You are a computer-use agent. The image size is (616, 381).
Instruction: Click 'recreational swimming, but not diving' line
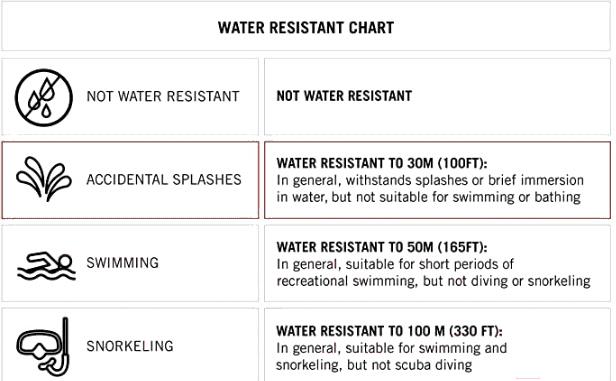[433, 281]
